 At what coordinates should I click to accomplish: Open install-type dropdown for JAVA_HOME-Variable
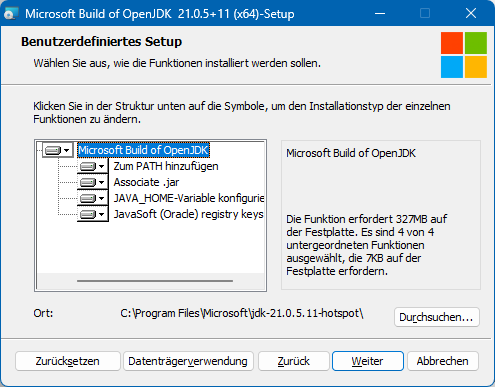93,198
